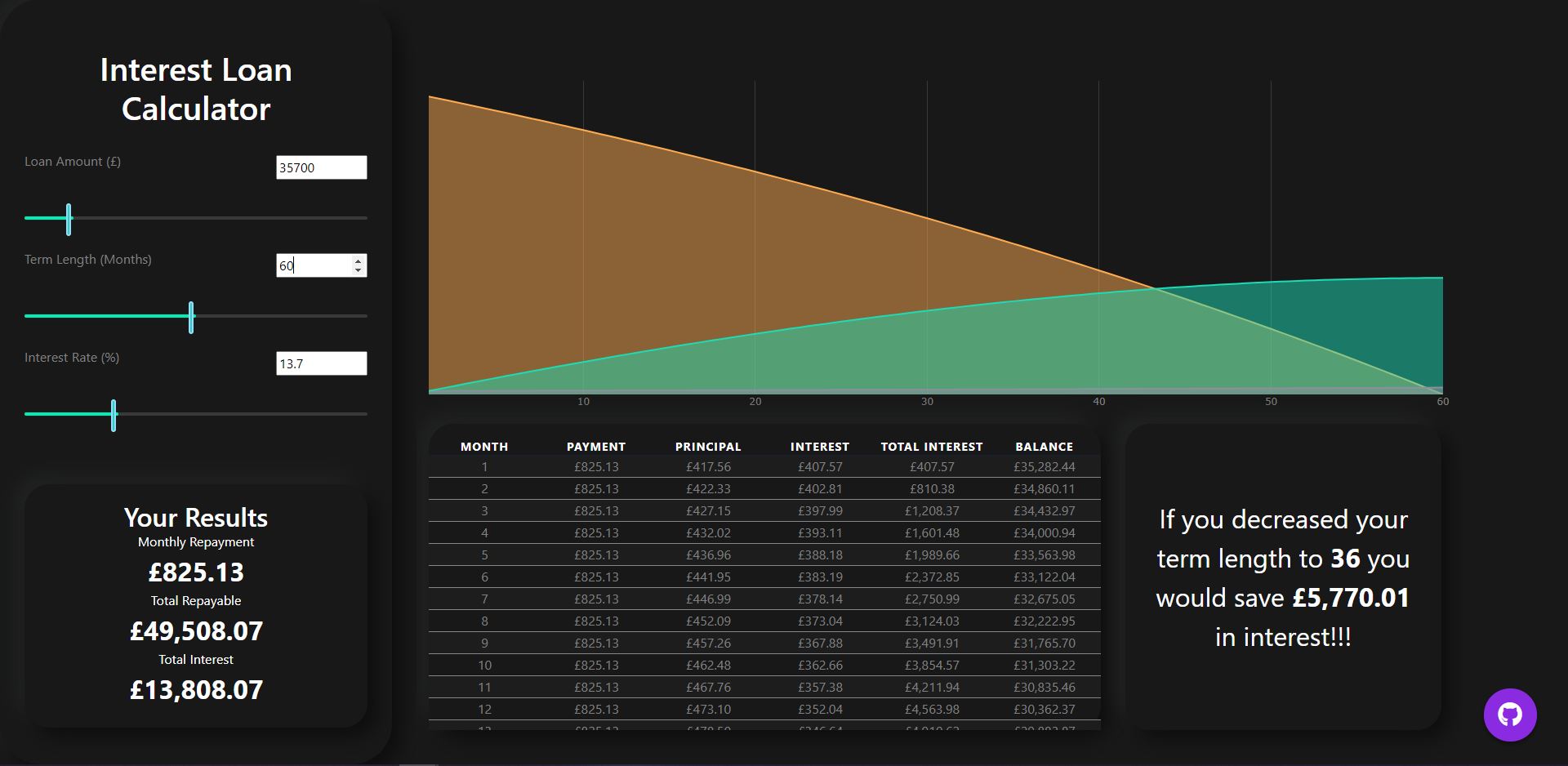Click the Your Results heading
This screenshot has width=1568, height=766.
click(x=196, y=518)
